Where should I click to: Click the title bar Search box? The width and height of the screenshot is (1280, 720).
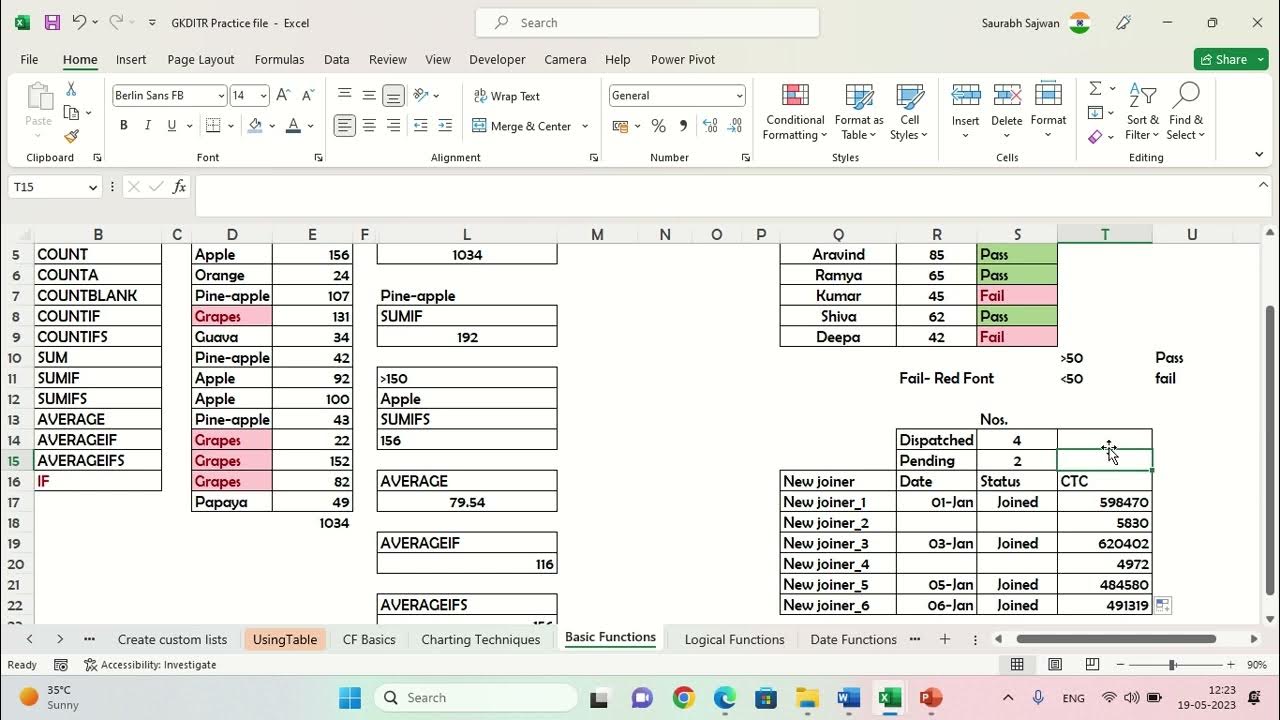(x=647, y=22)
